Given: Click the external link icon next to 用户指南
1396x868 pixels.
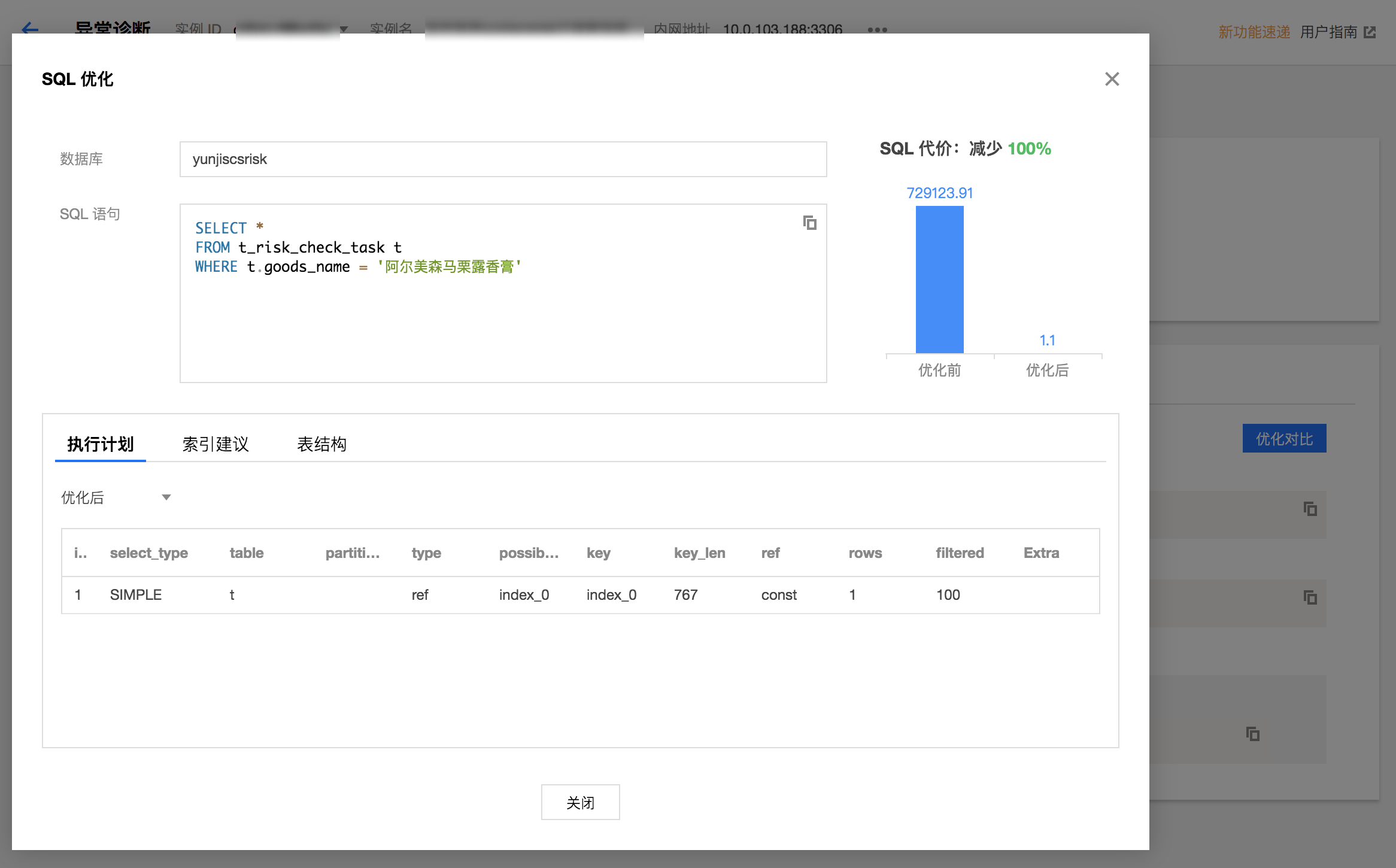Looking at the screenshot, I should (x=1371, y=32).
